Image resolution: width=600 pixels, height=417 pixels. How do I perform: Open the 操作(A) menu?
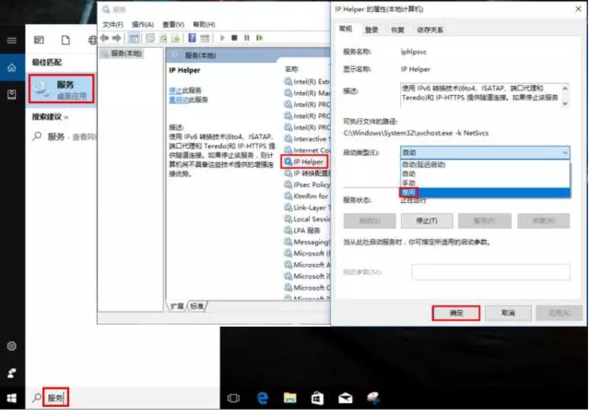coord(143,25)
